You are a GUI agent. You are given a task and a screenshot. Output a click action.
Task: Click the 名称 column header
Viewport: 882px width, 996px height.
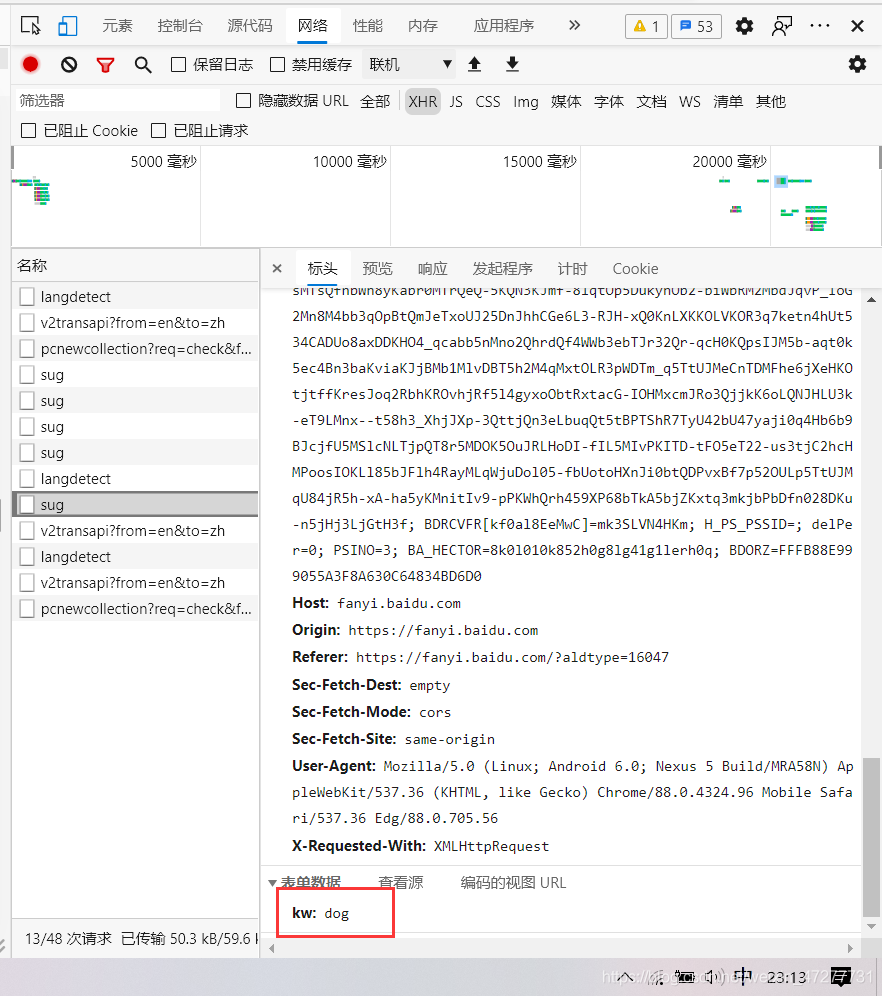coord(135,266)
